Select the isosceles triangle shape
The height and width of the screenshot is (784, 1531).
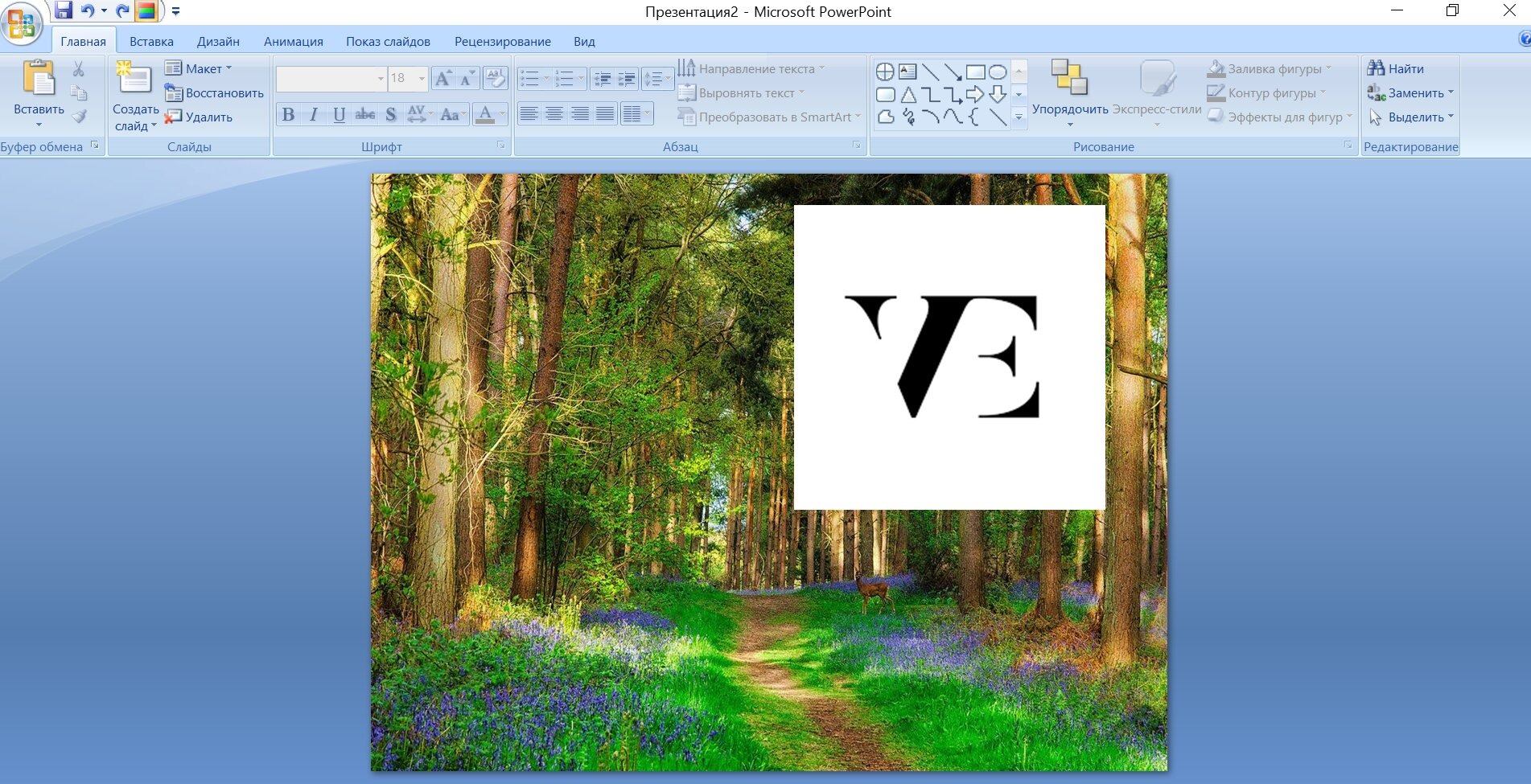point(907,95)
